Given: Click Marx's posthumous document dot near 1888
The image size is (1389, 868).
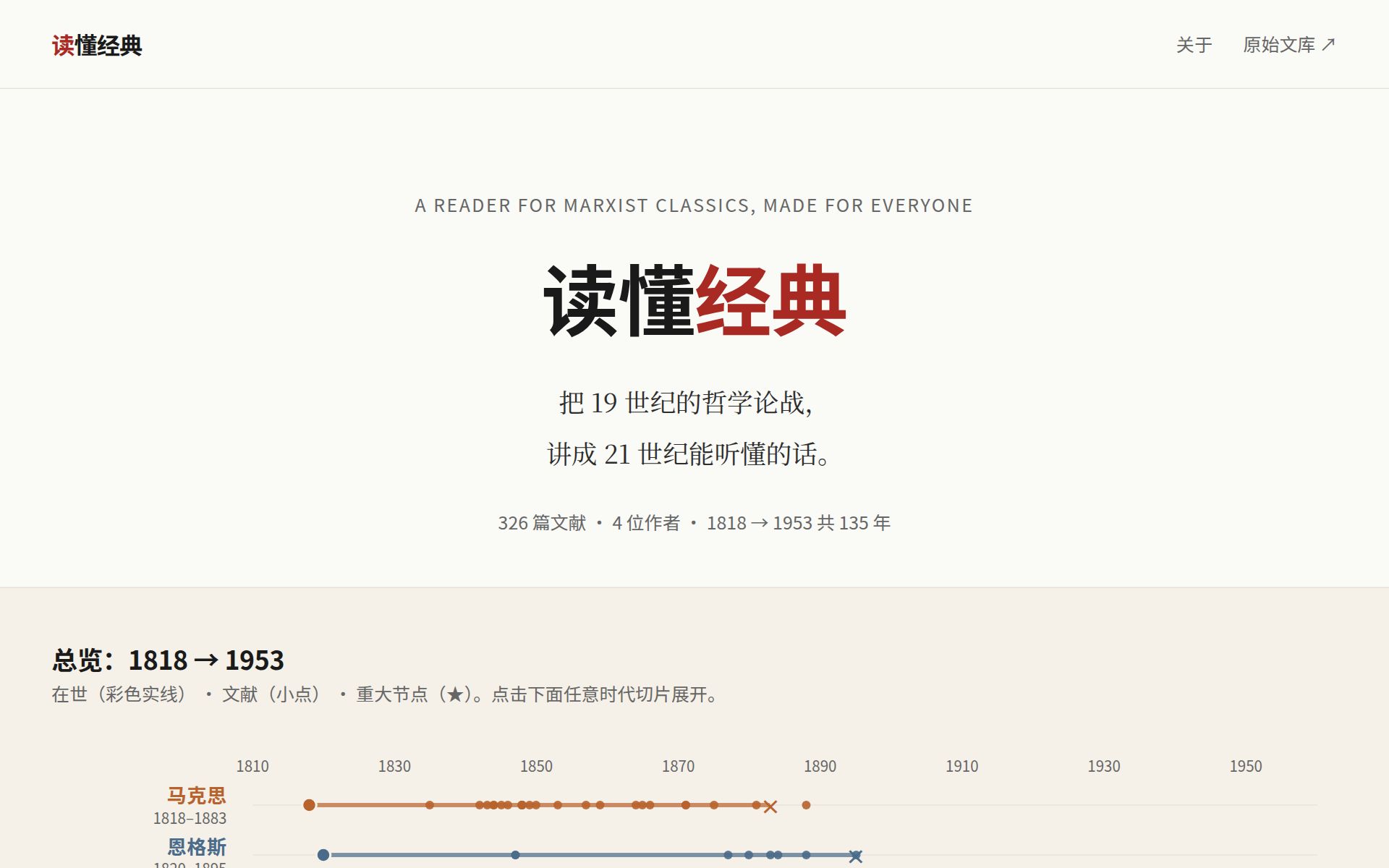Looking at the screenshot, I should [806, 805].
